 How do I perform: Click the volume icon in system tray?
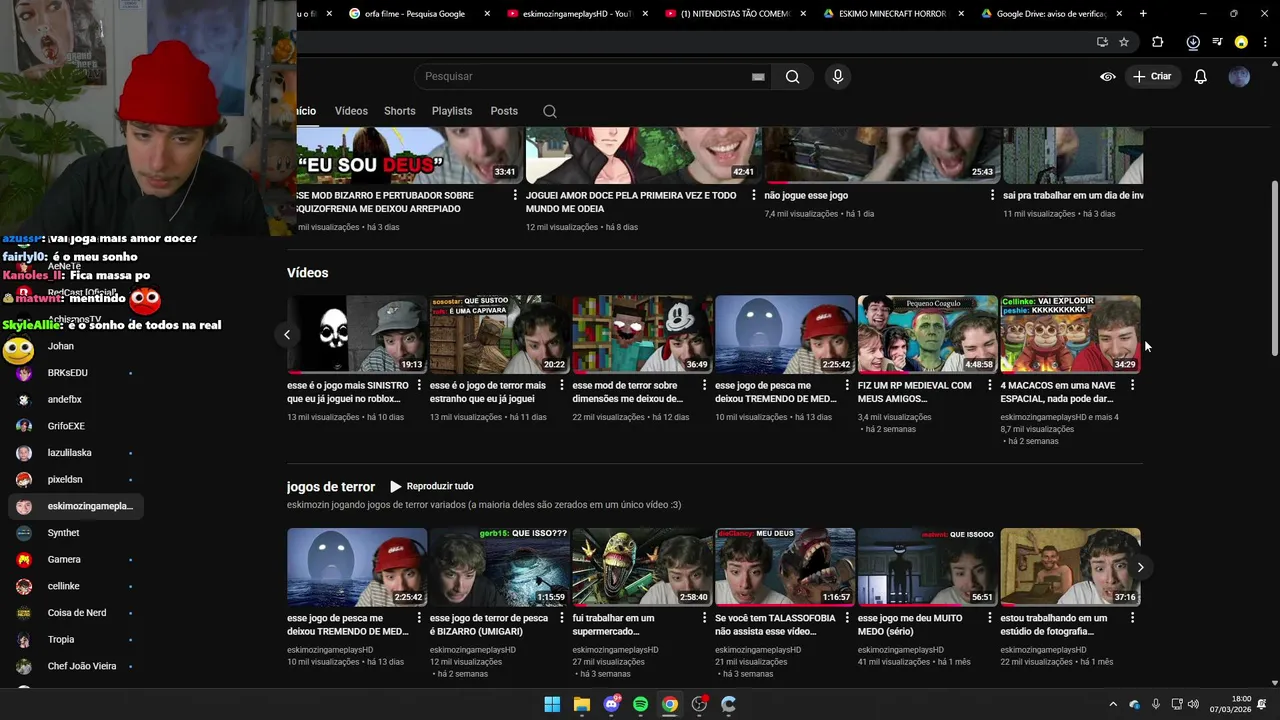(x=1193, y=704)
